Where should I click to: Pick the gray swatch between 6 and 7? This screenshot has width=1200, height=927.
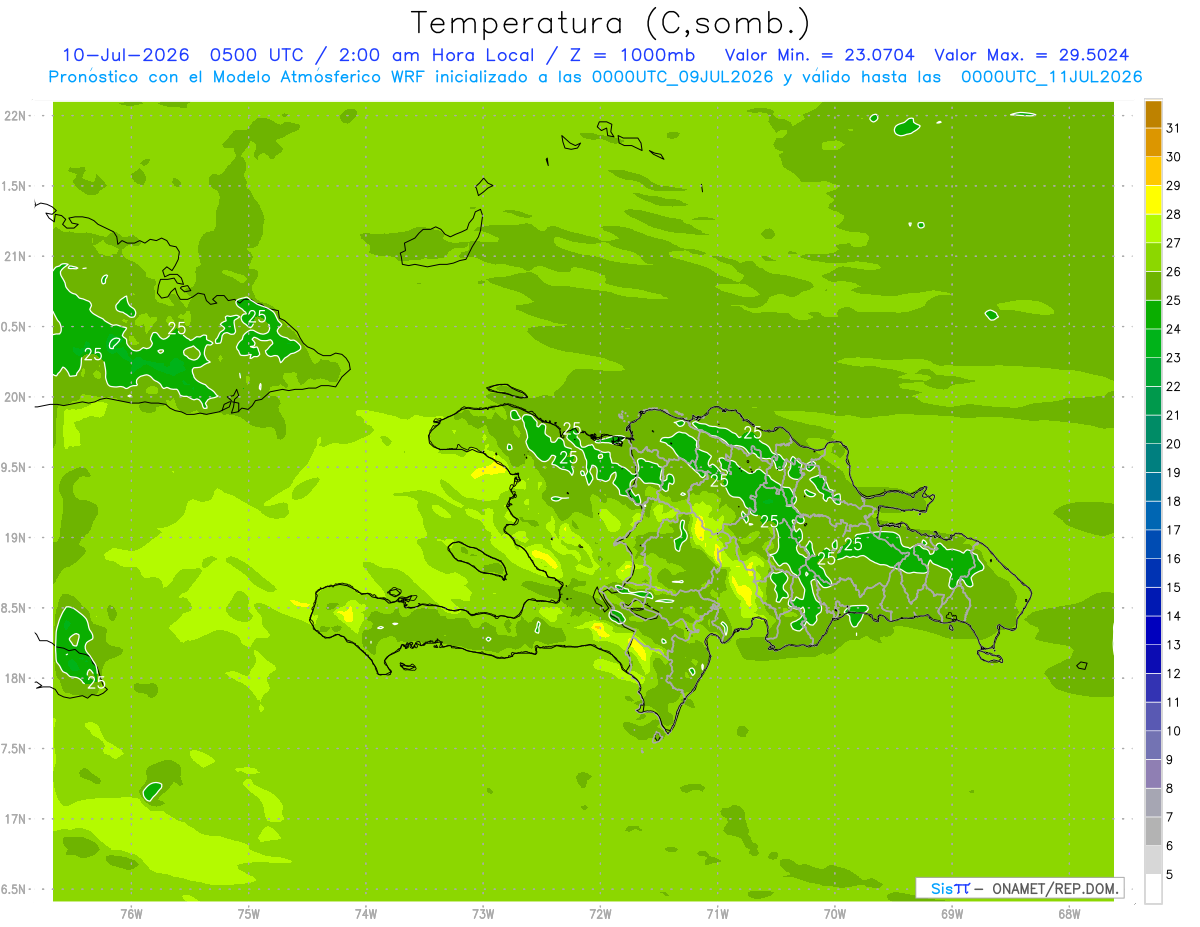coord(1153,831)
